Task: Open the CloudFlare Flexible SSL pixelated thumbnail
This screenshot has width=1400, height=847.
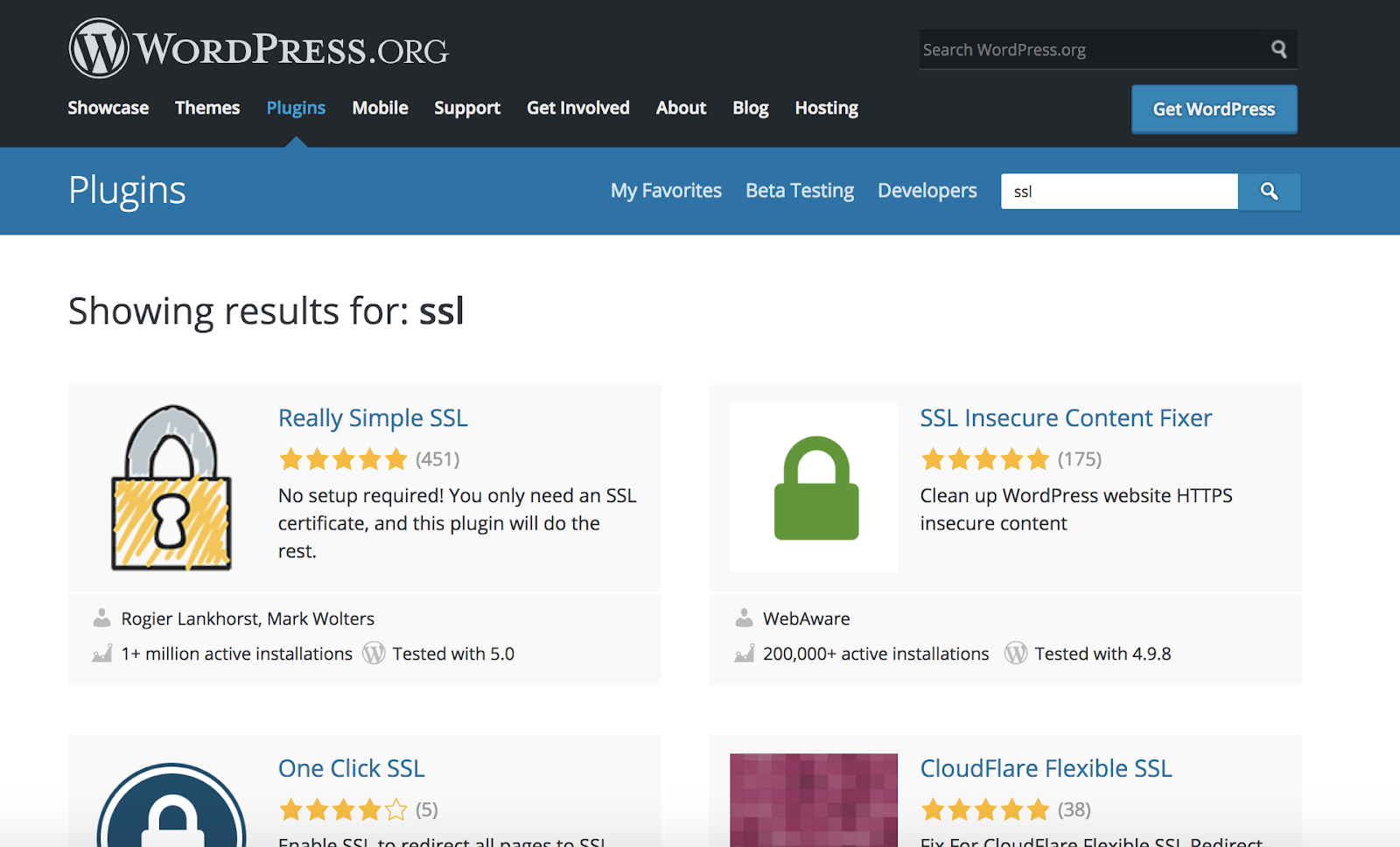Action: click(x=814, y=800)
